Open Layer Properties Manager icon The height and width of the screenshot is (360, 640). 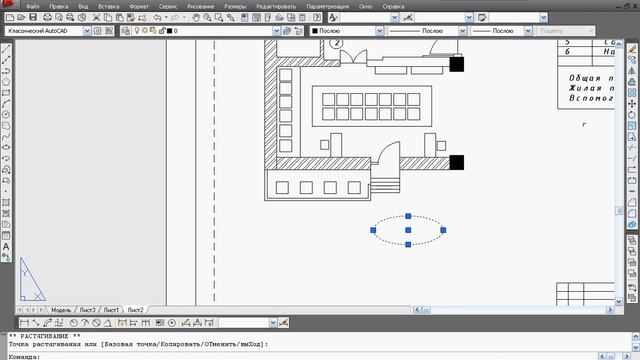pos(126,31)
